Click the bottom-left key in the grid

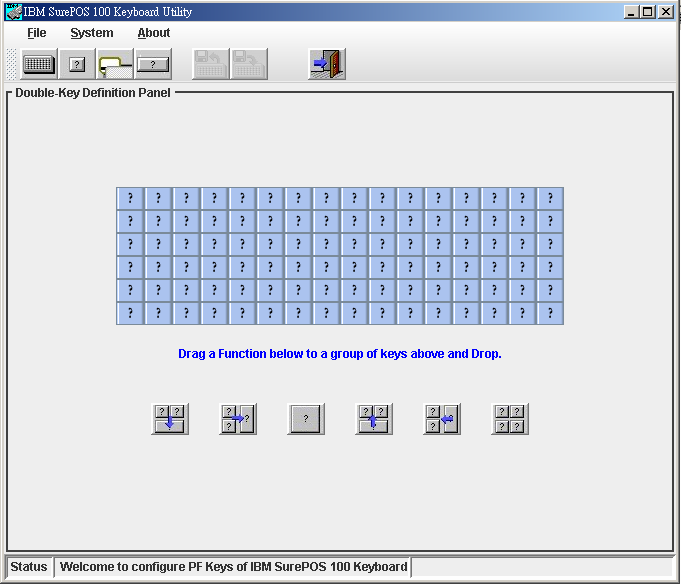pyautogui.click(x=130, y=313)
